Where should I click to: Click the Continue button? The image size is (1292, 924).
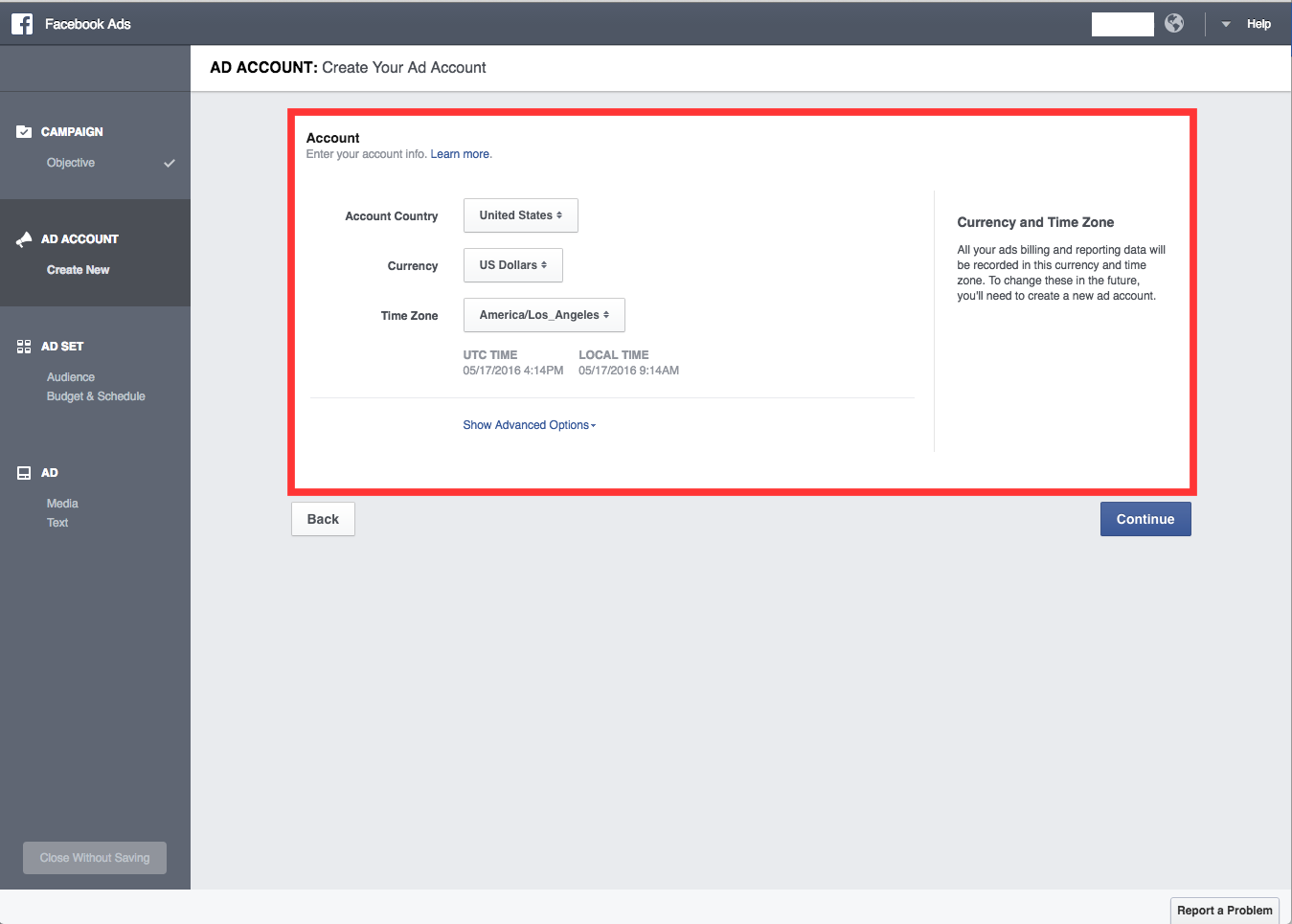[1145, 519]
